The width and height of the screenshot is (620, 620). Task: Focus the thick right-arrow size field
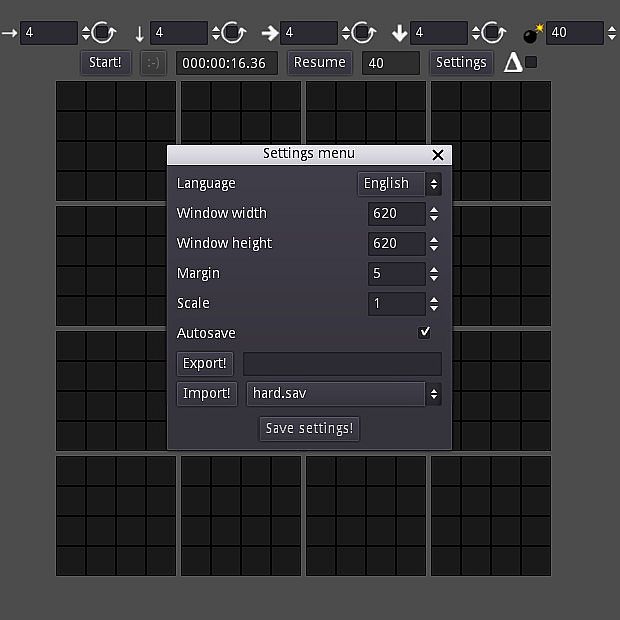point(309,33)
